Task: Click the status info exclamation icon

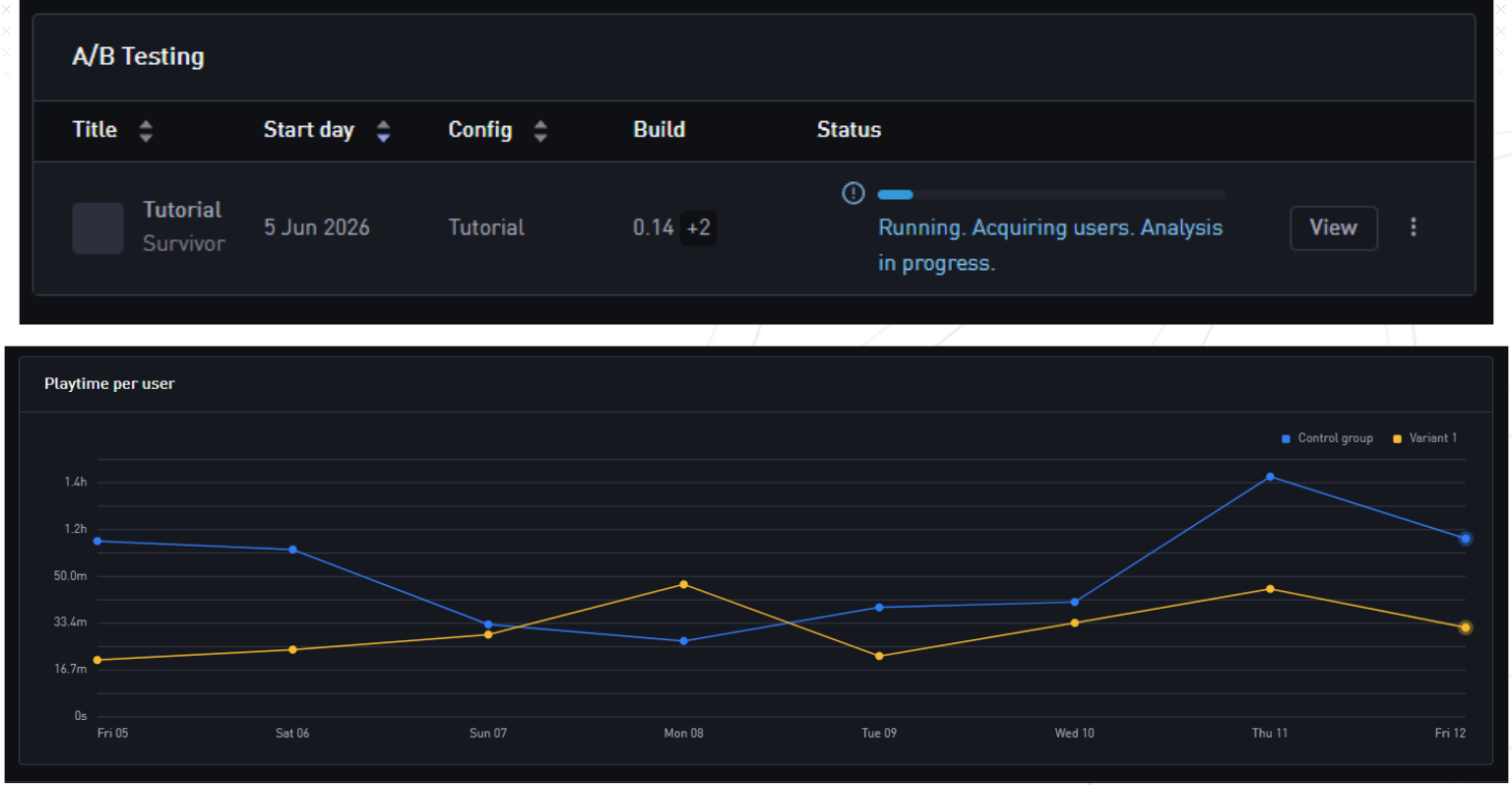Action: (853, 193)
